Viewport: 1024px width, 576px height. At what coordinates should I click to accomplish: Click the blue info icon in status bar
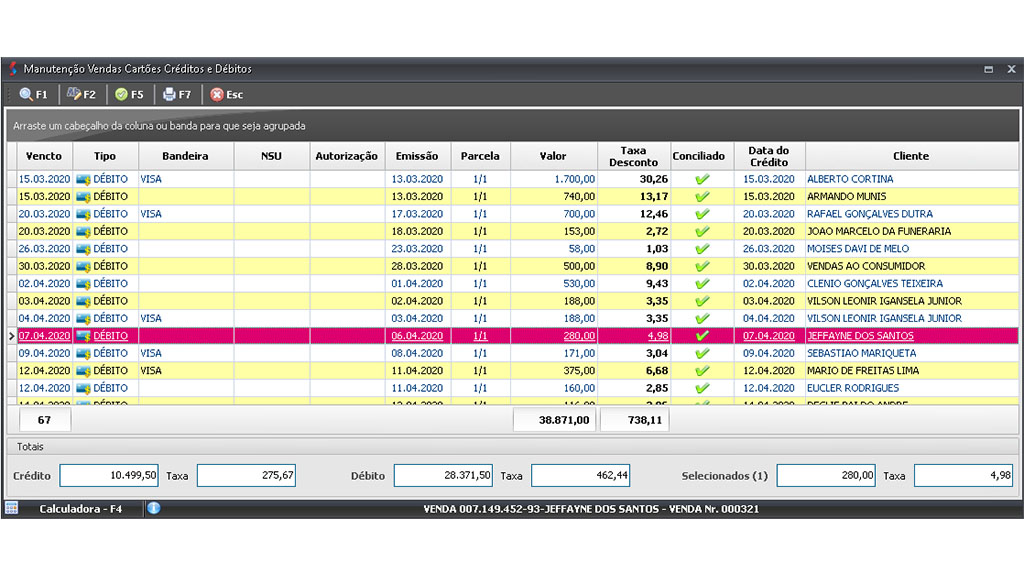(x=153, y=508)
